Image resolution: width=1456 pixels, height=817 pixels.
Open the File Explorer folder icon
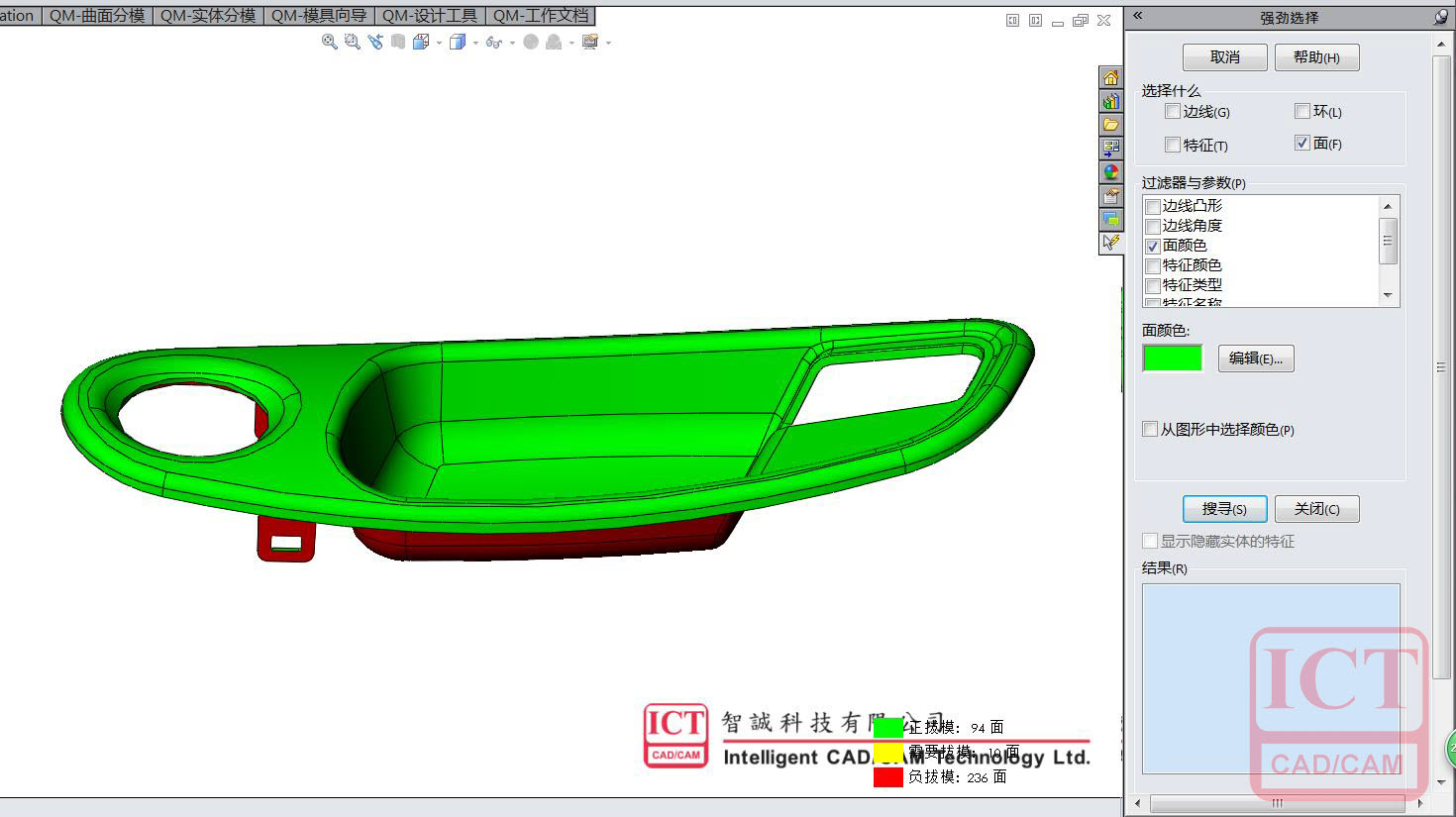pos(1110,125)
